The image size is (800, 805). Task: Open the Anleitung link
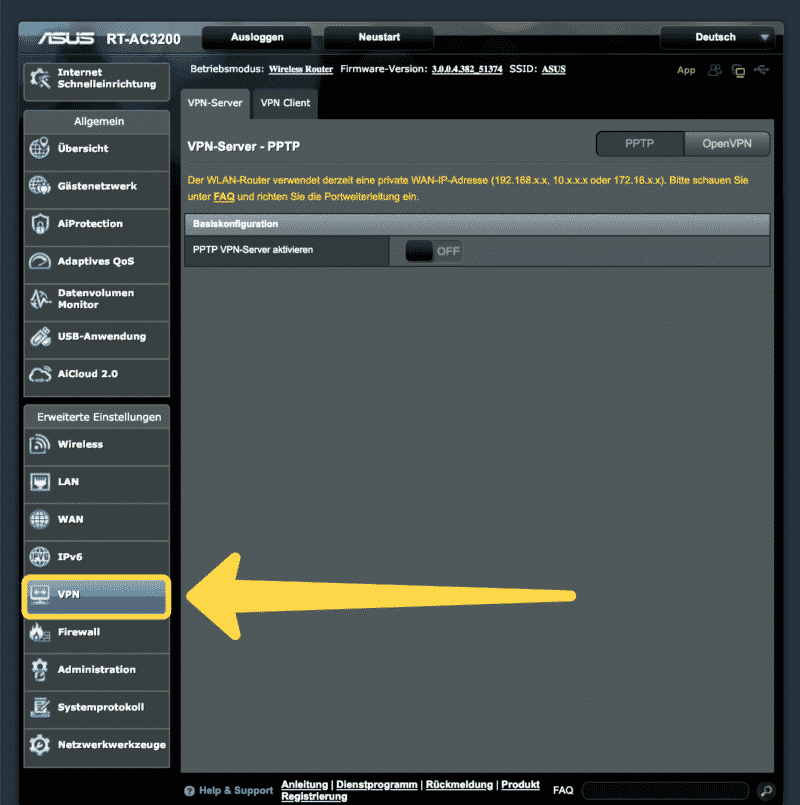pyautogui.click(x=304, y=784)
